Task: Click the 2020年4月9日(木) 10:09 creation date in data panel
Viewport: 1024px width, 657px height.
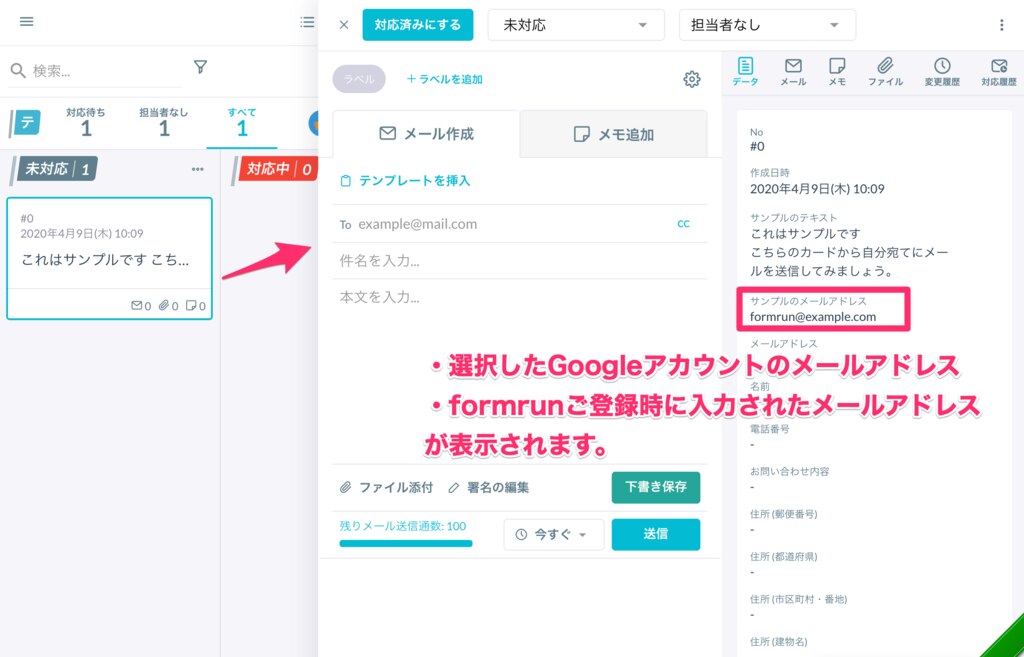Action: coord(817,189)
